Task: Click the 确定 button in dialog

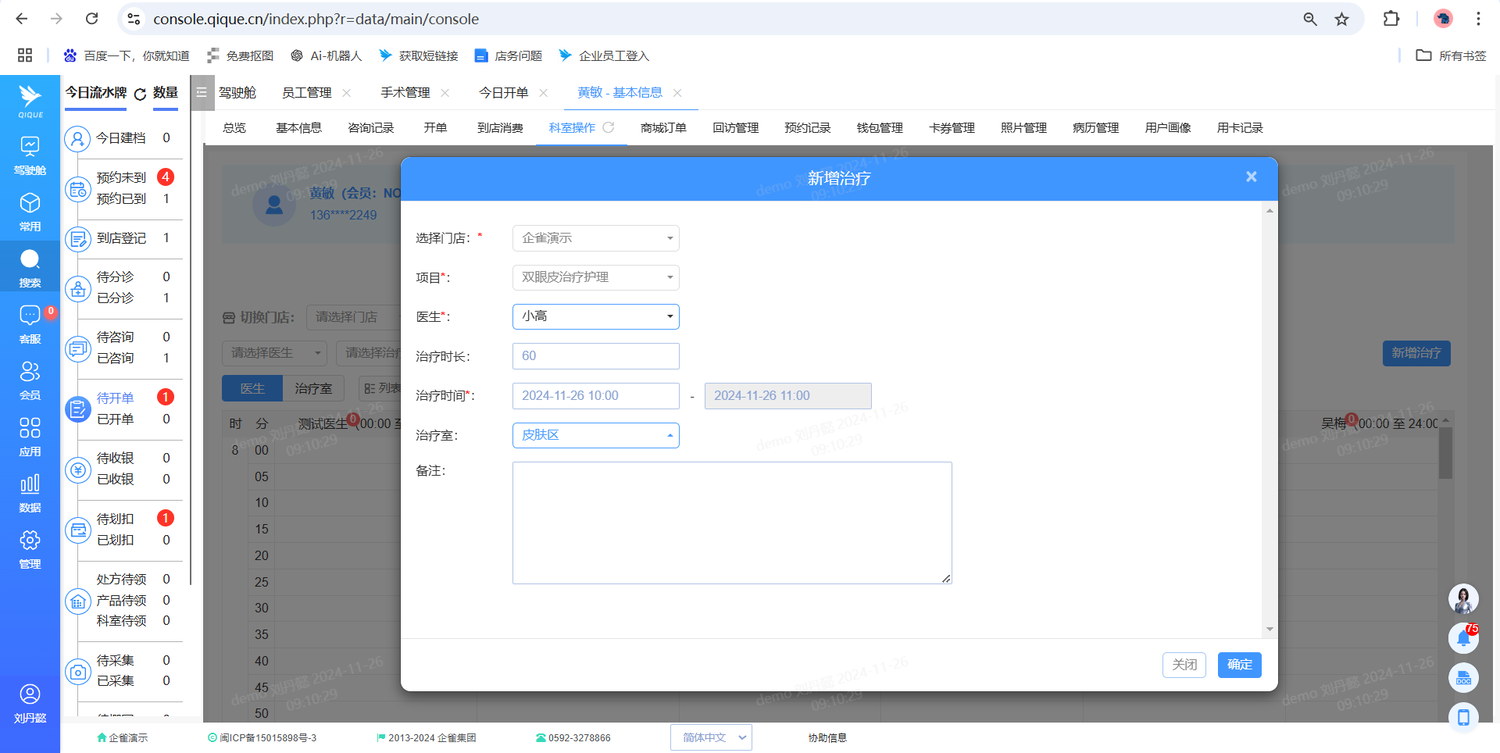Action: [x=1239, y=665]
